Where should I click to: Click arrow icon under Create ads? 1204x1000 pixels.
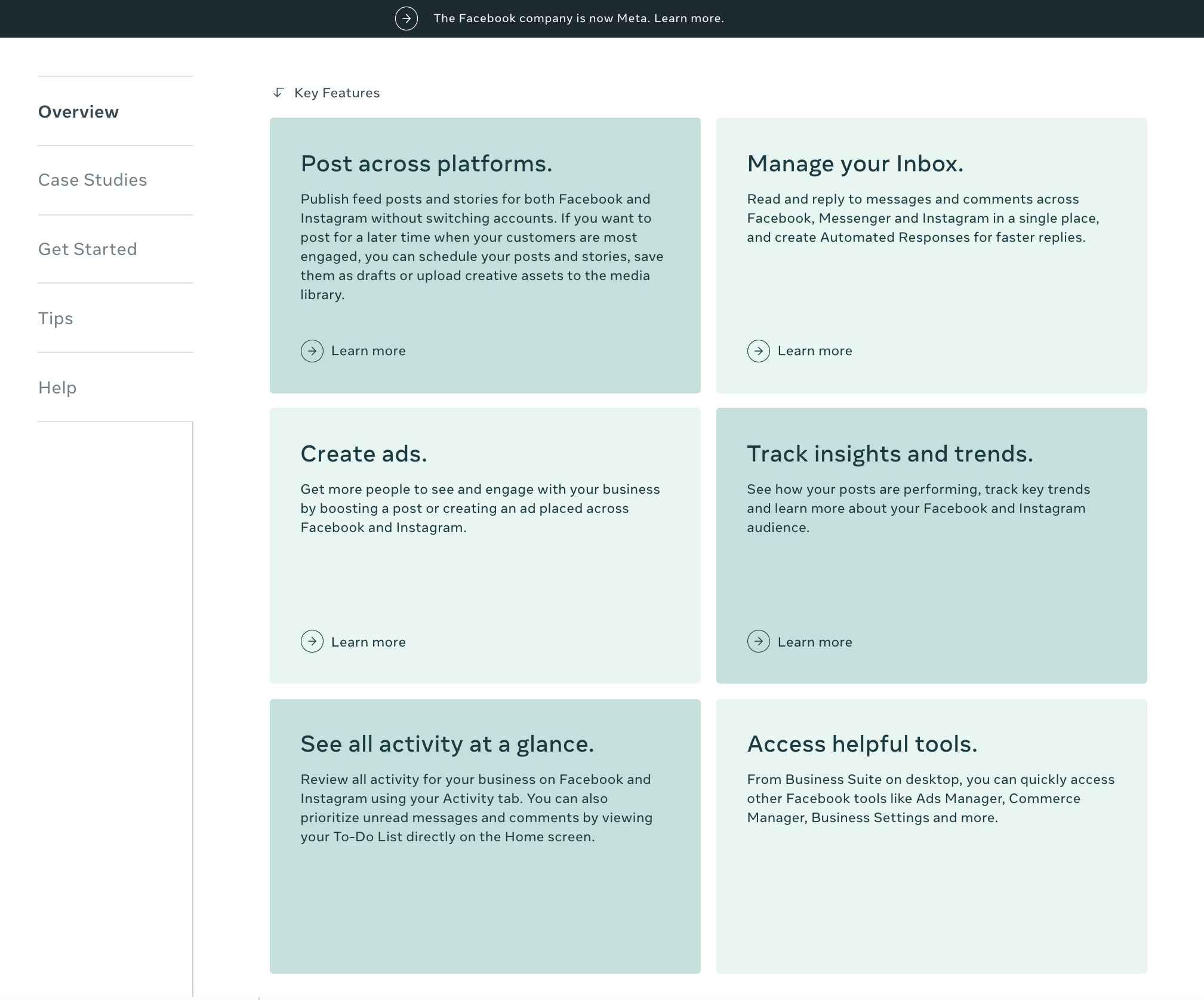pos(312,642)
